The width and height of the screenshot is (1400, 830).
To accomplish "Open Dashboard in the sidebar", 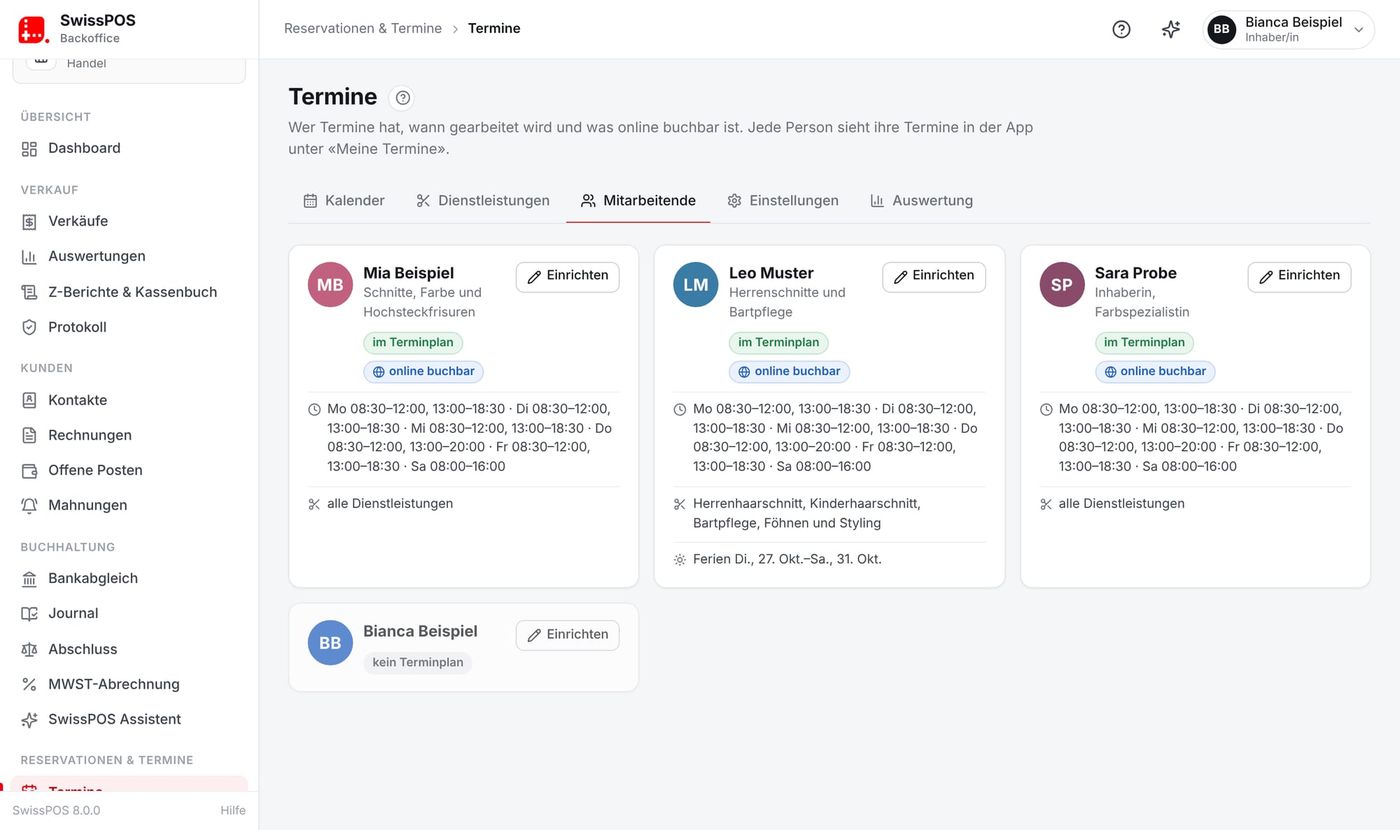I will click(129, 148).
